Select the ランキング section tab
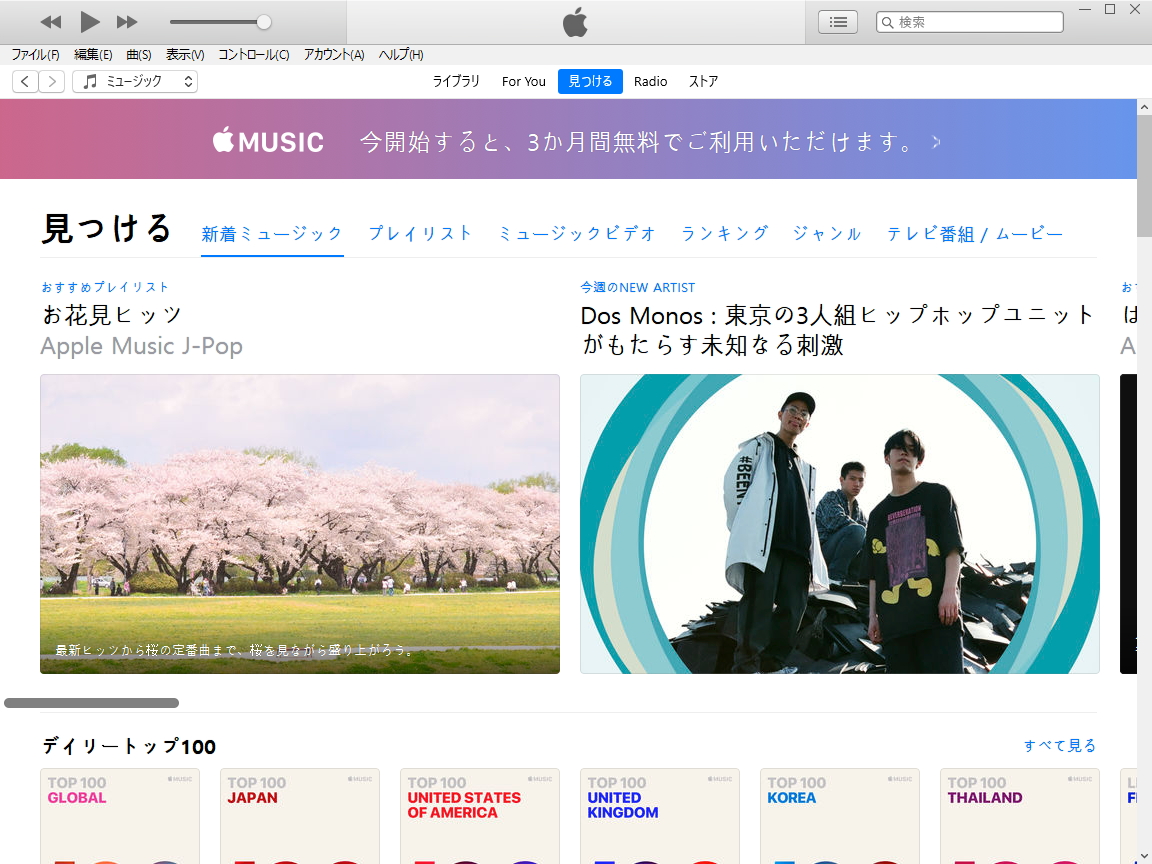The image size is (1152, 864). click(x=724, y=232)
